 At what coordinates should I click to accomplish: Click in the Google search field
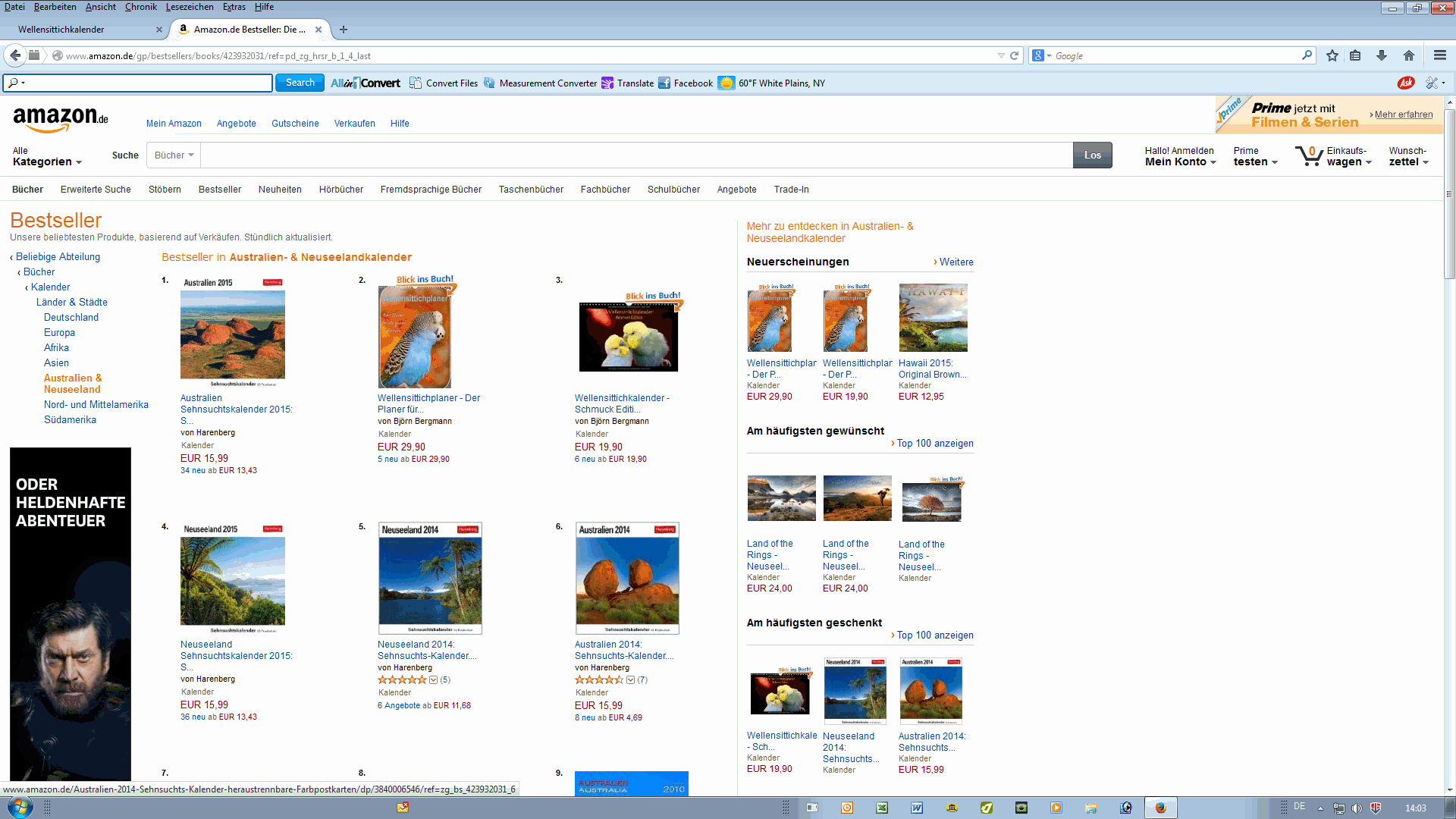pos(1175,55)
